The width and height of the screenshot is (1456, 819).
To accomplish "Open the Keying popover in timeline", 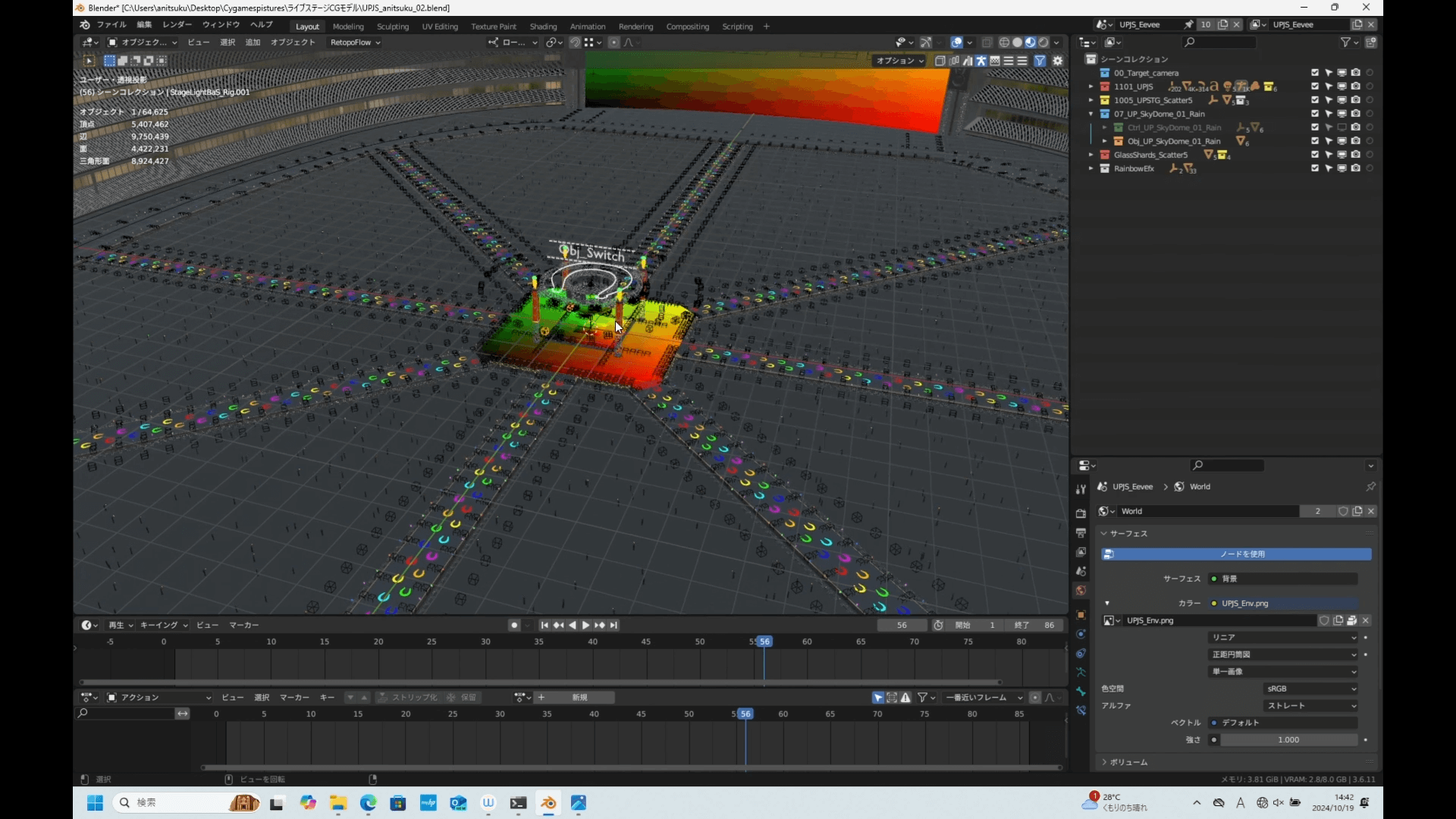I will pyautogui.click(x=164, y=625).
